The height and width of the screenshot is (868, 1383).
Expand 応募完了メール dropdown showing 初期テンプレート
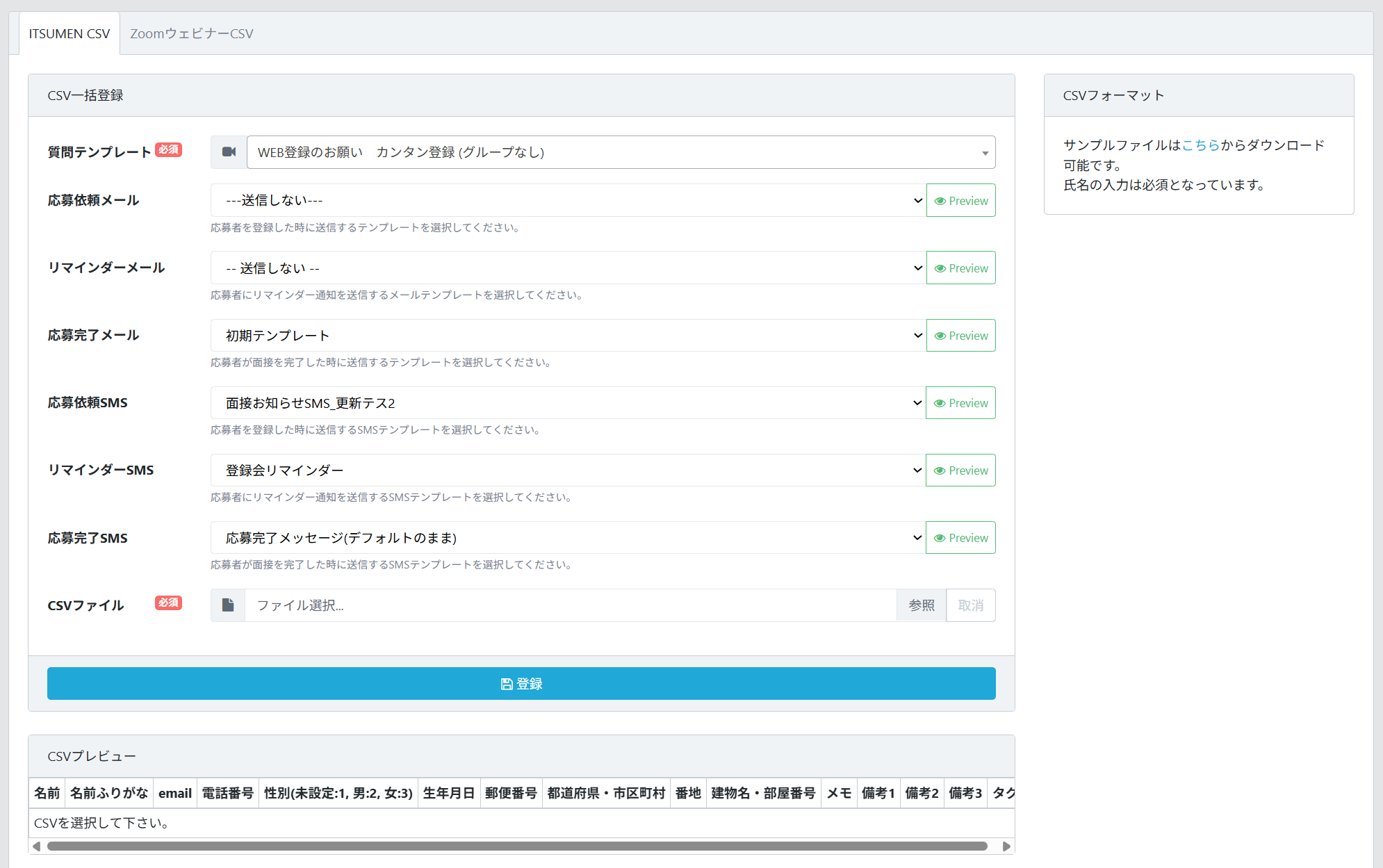(x=568, y=336)
